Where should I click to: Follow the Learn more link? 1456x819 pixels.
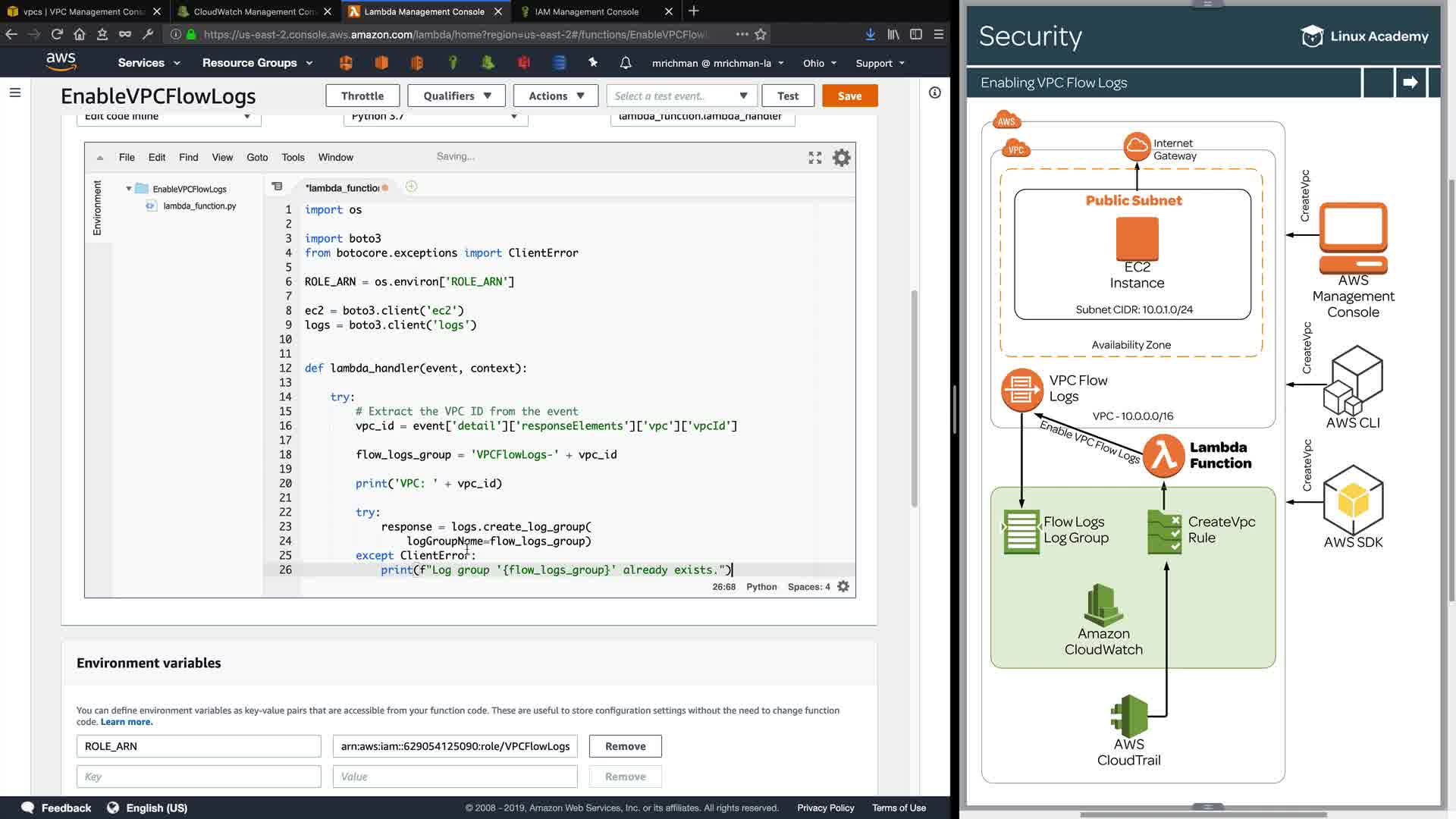point(127,722)
